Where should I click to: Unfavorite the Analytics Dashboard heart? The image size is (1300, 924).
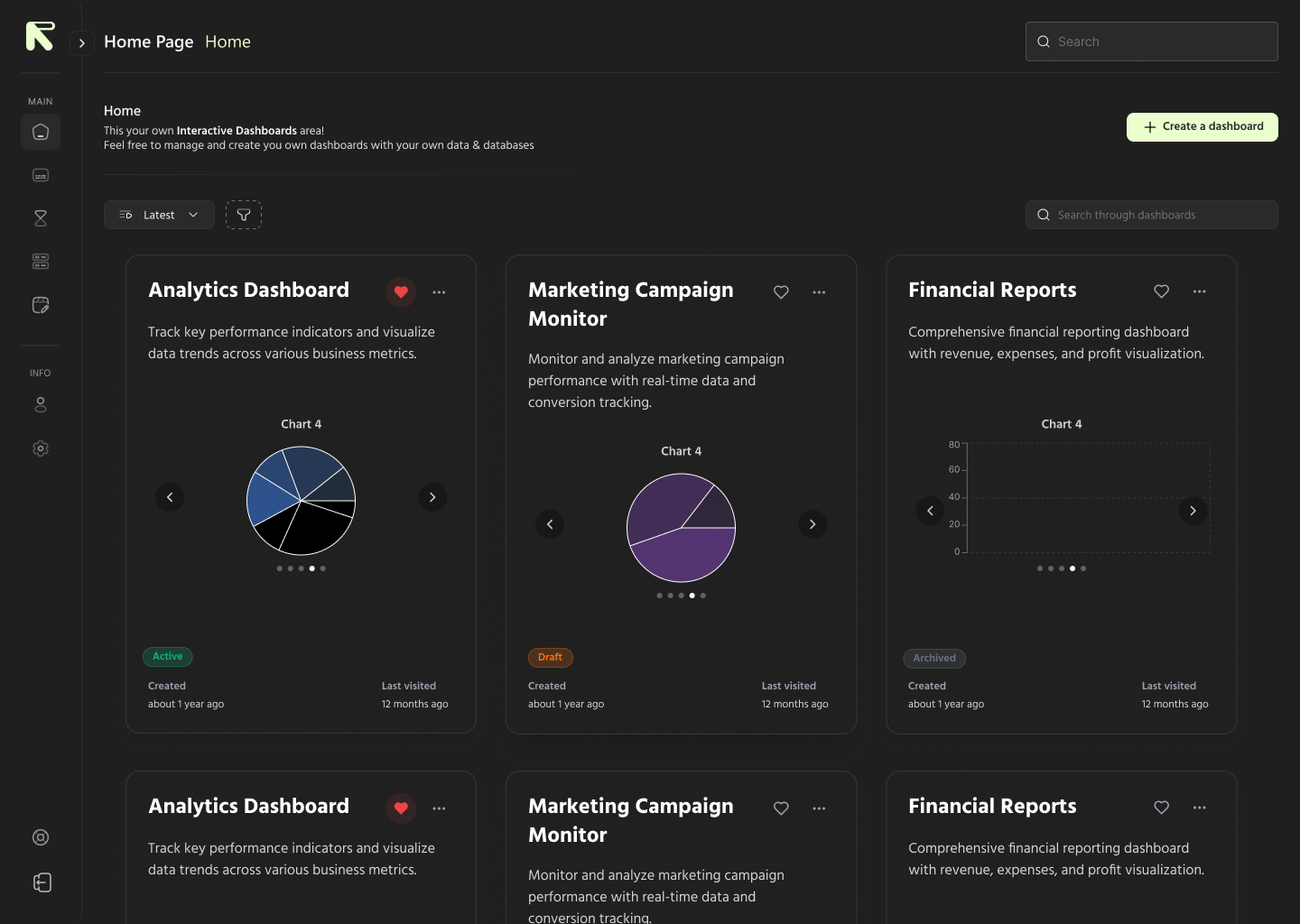[401, 292]
